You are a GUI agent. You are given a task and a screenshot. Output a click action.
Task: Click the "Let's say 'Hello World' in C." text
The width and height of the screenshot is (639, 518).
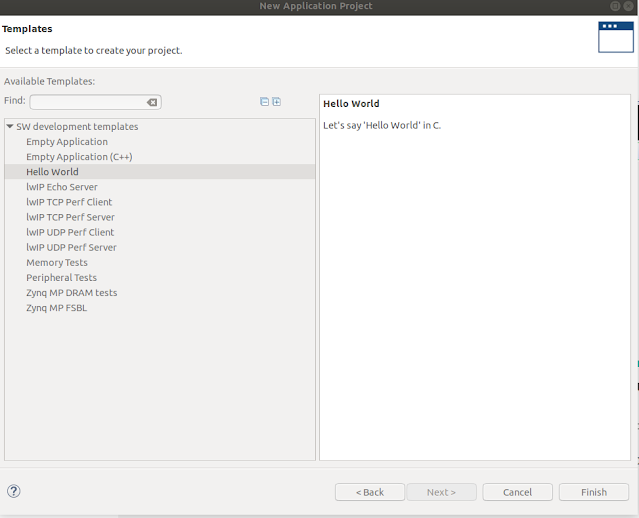pos(382,125)
